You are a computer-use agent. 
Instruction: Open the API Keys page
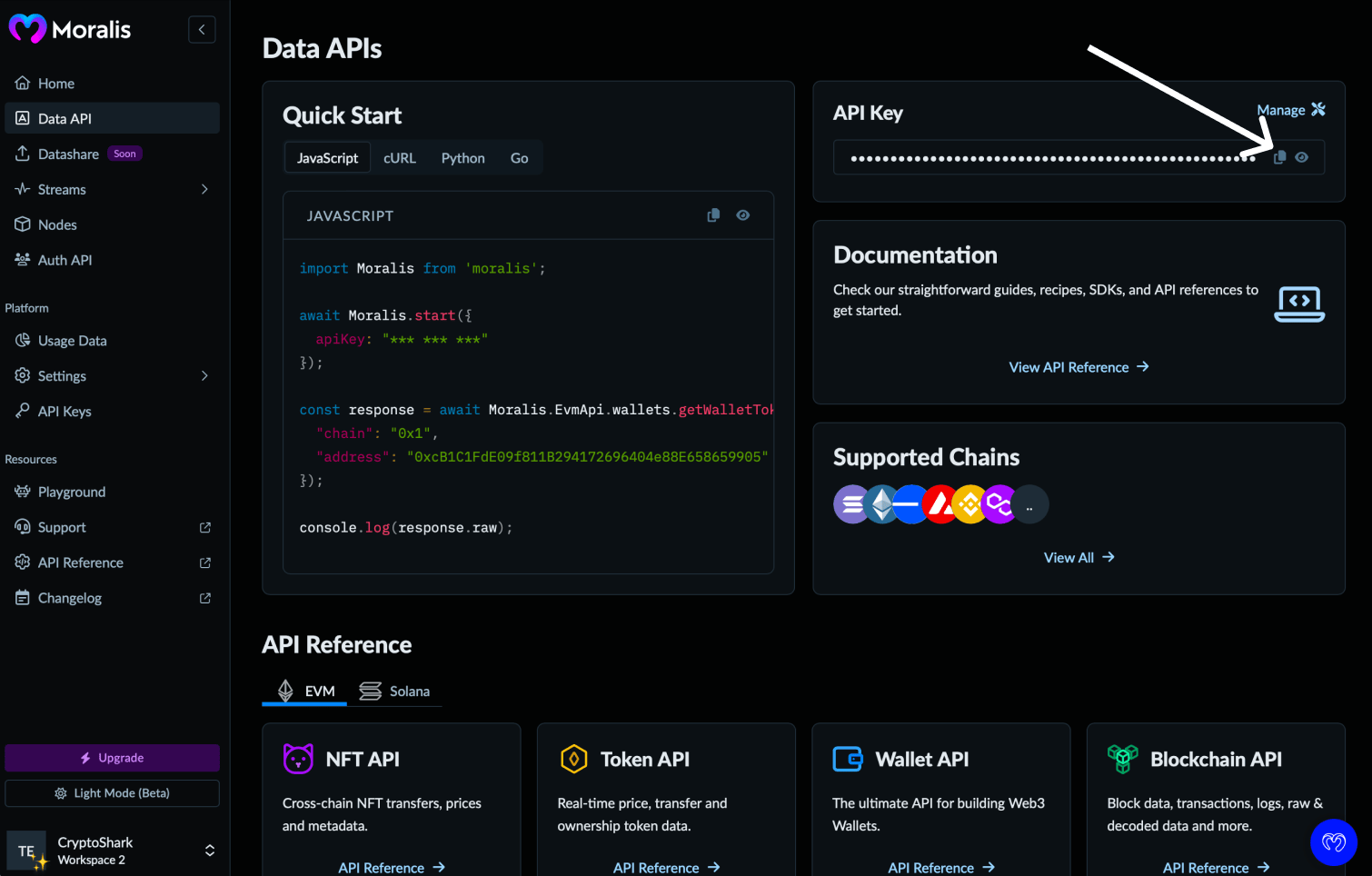coord(64,411)
